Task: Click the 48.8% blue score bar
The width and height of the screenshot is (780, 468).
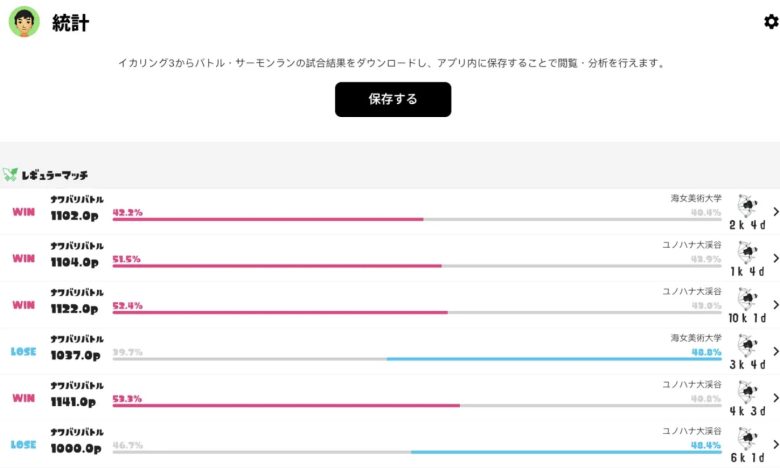Action: [x=553, y=358]
